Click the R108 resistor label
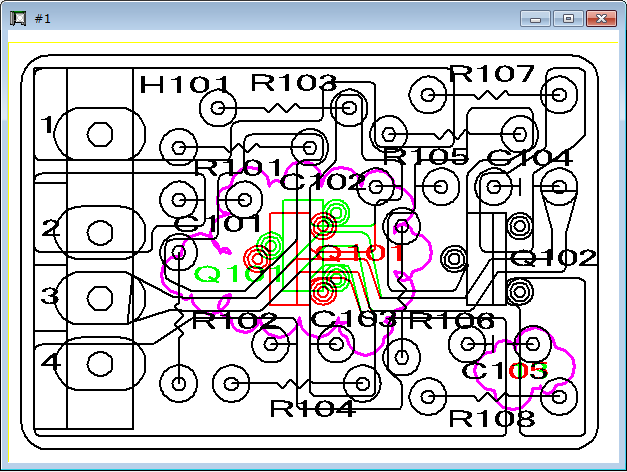627x472 pixels. point(491,418)
